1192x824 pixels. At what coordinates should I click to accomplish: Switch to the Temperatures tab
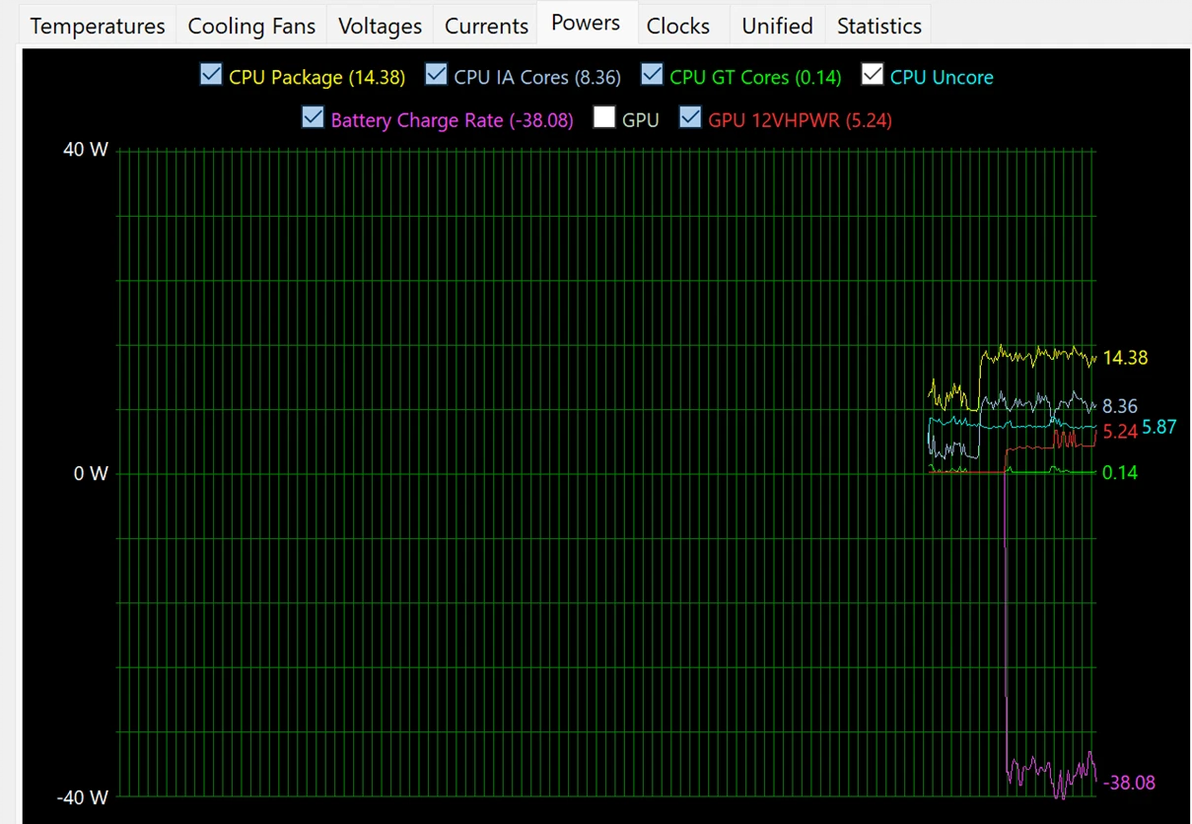97,26
